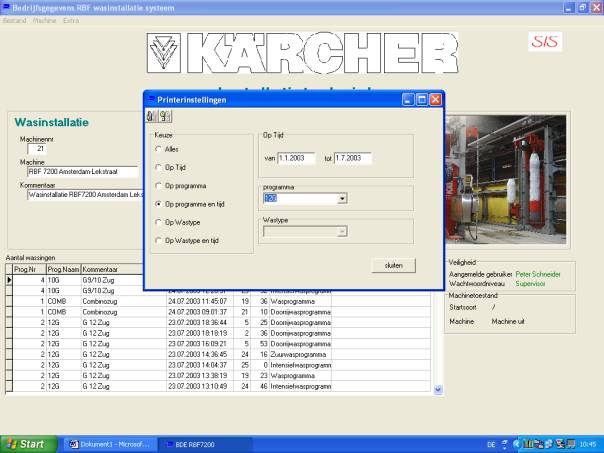Switch to BDE RBF7200 taskbar button

coord(205,444)
